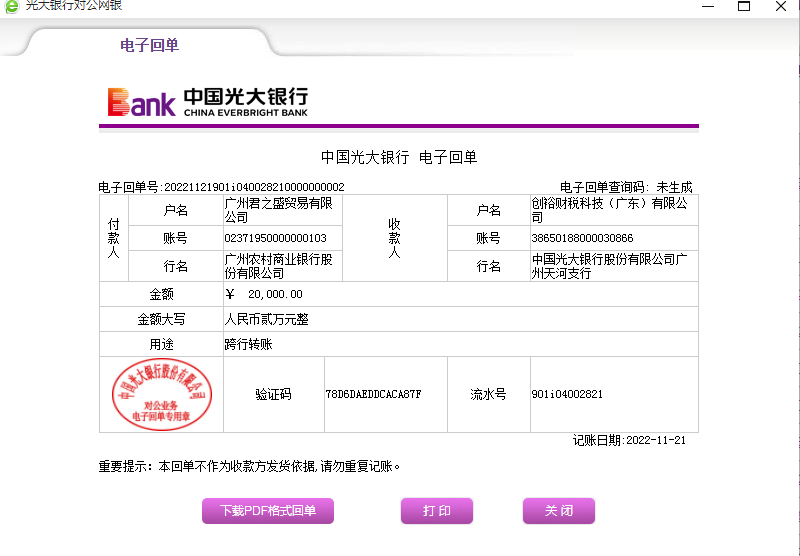Select the receipt number 20221121901i040028210000000002
The image size is (800, 556).
pos(254,187)
